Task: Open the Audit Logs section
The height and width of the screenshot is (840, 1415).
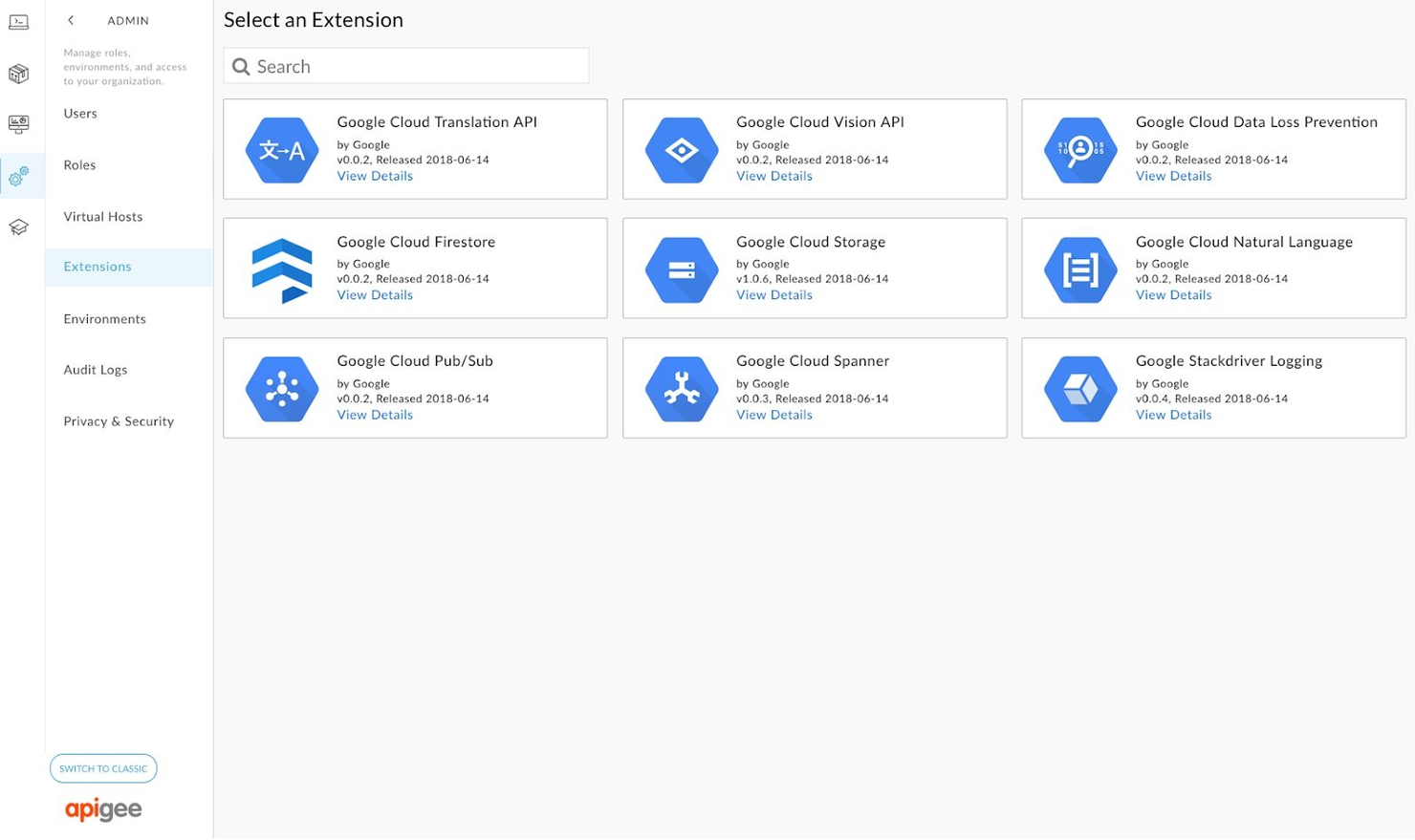Action: click(95, 370)
